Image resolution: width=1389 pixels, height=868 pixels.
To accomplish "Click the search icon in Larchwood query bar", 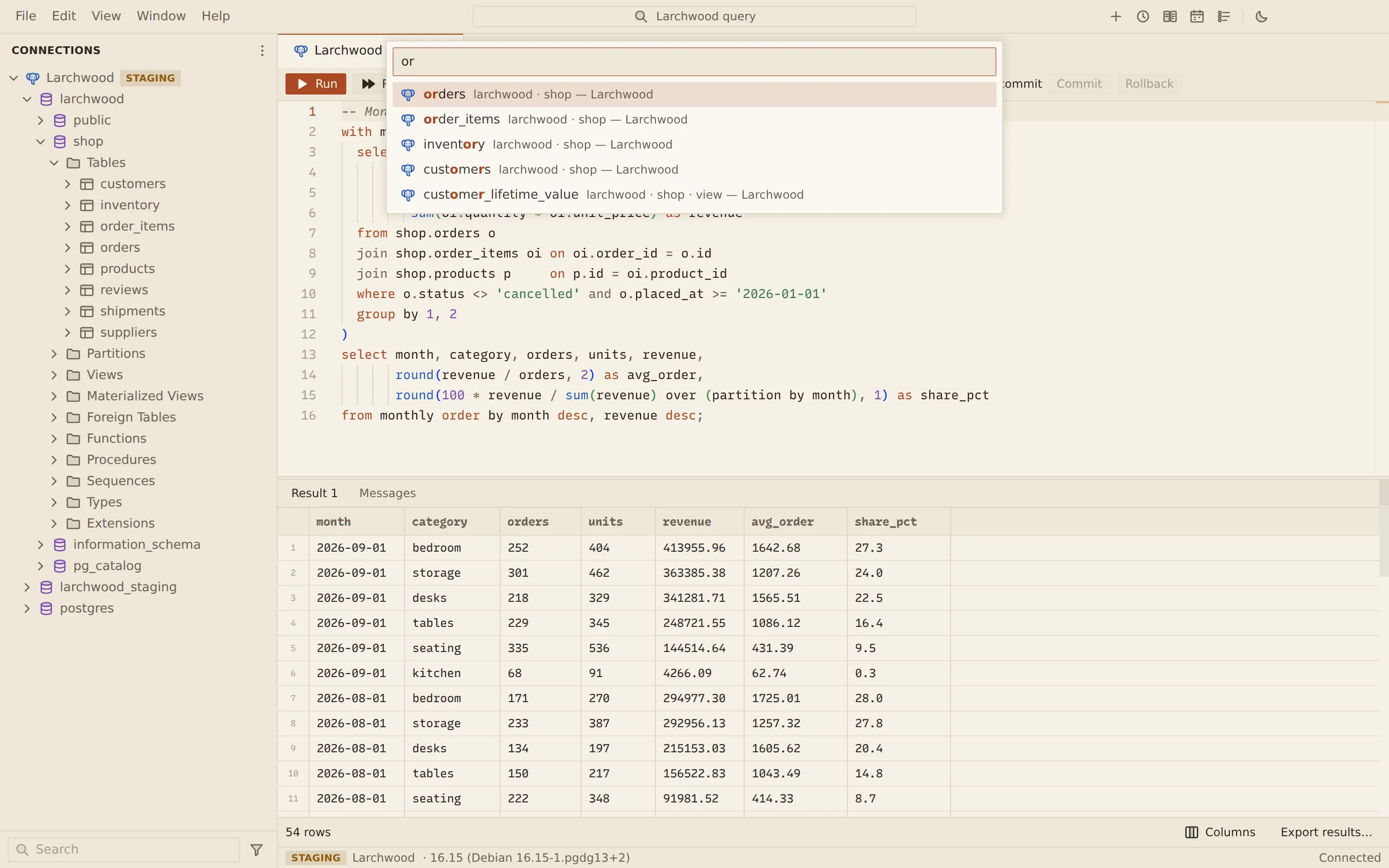I will [x=641, y=17].
